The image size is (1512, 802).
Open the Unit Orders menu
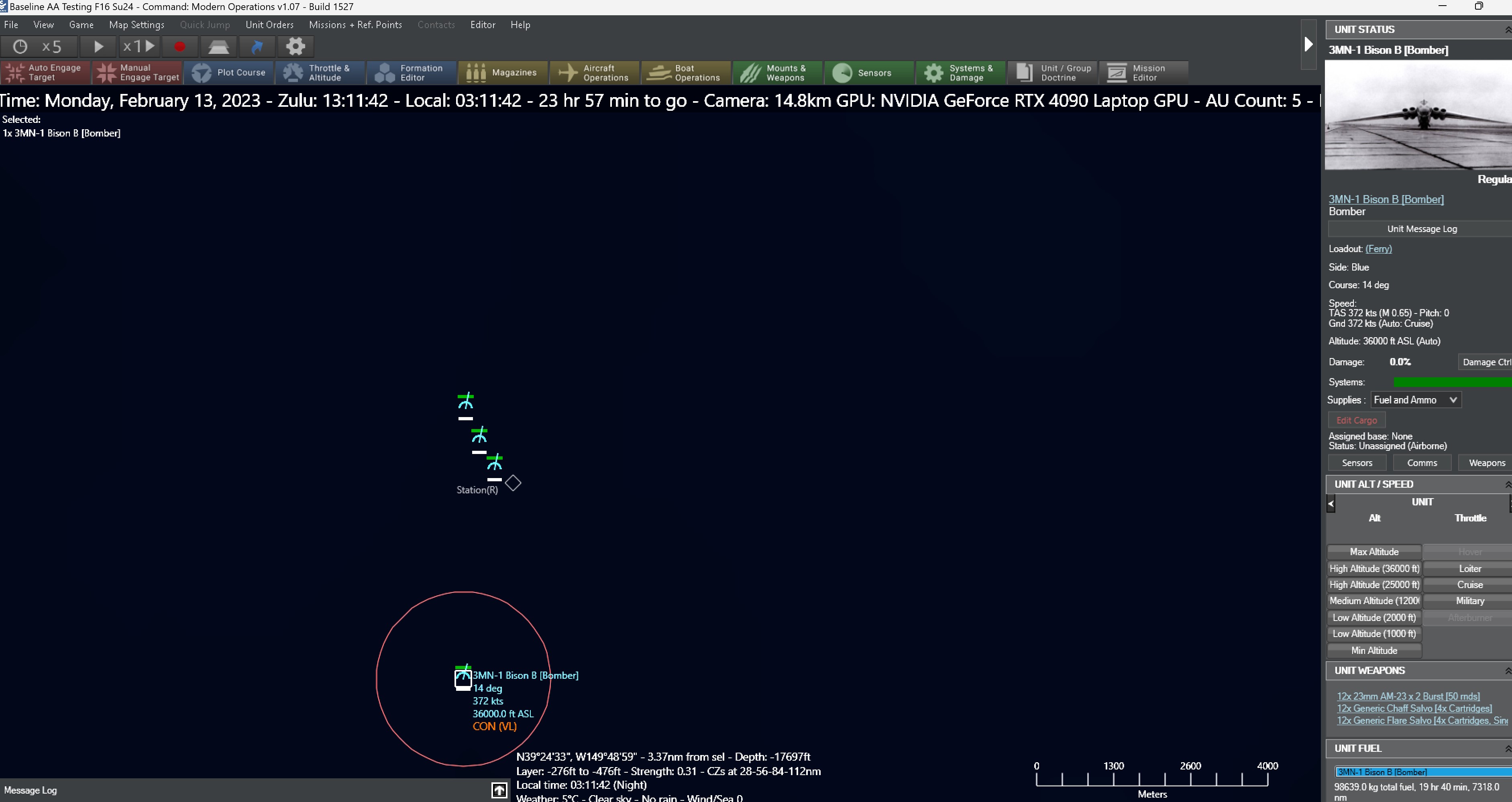click(x=269, y=24)
